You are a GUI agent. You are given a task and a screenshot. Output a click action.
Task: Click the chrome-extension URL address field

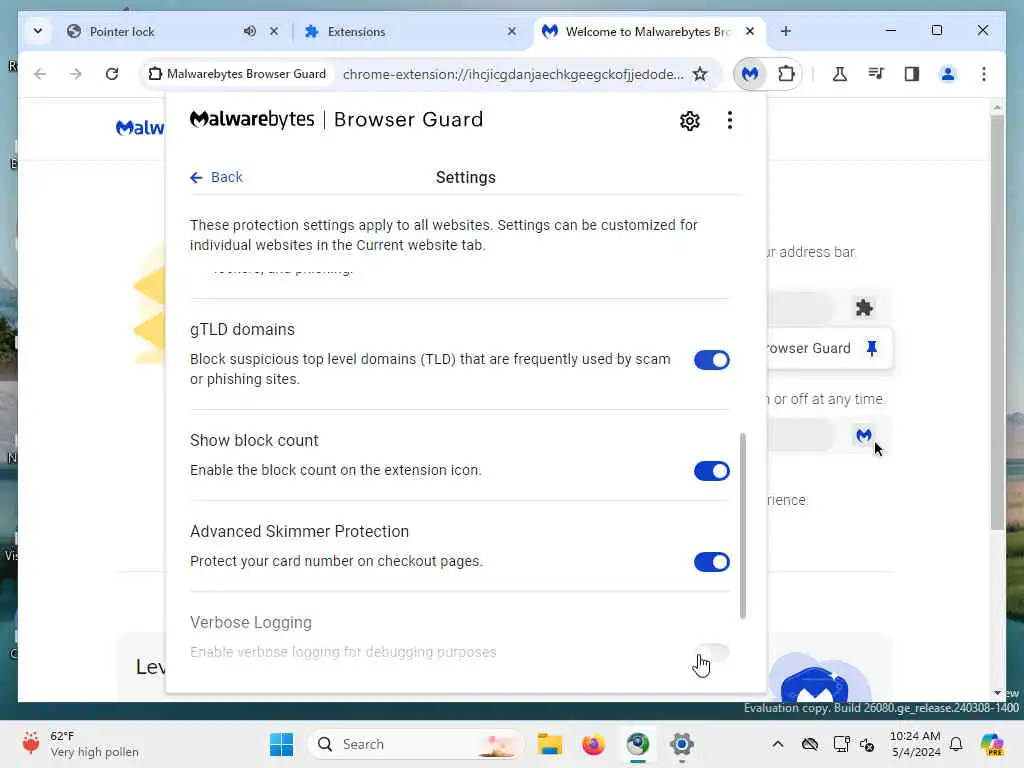513,74
